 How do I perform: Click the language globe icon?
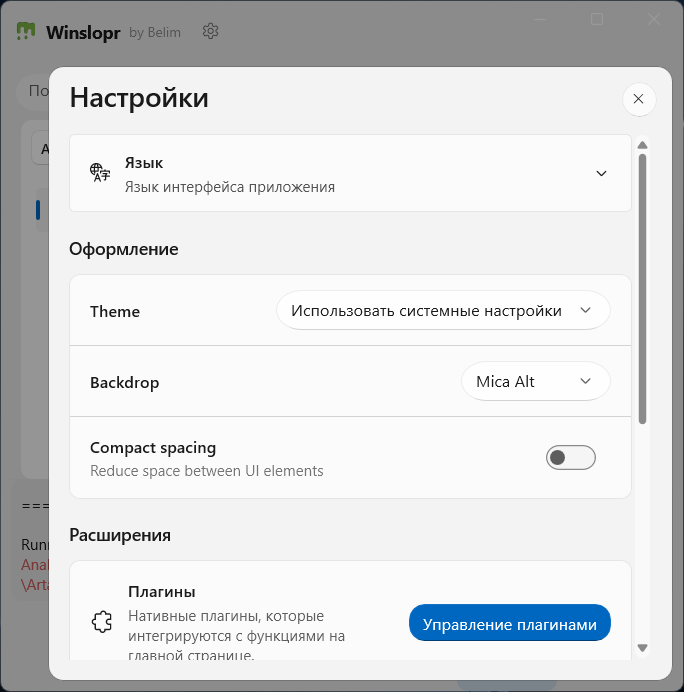pos(100,173)
